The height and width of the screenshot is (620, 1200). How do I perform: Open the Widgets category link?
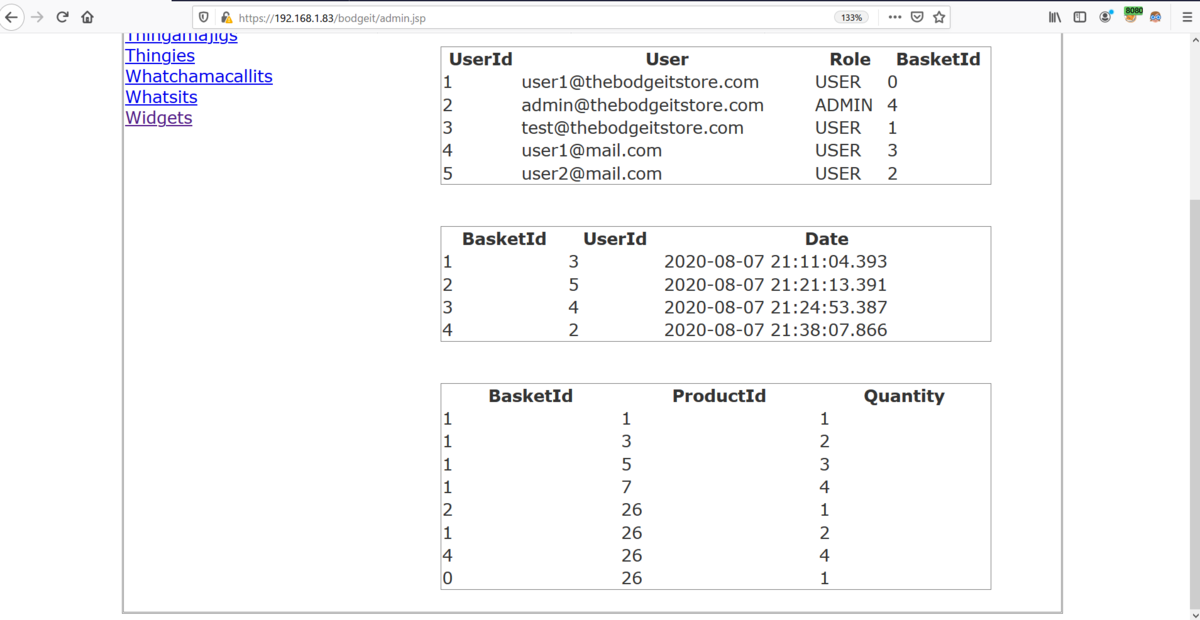[158, 117]
